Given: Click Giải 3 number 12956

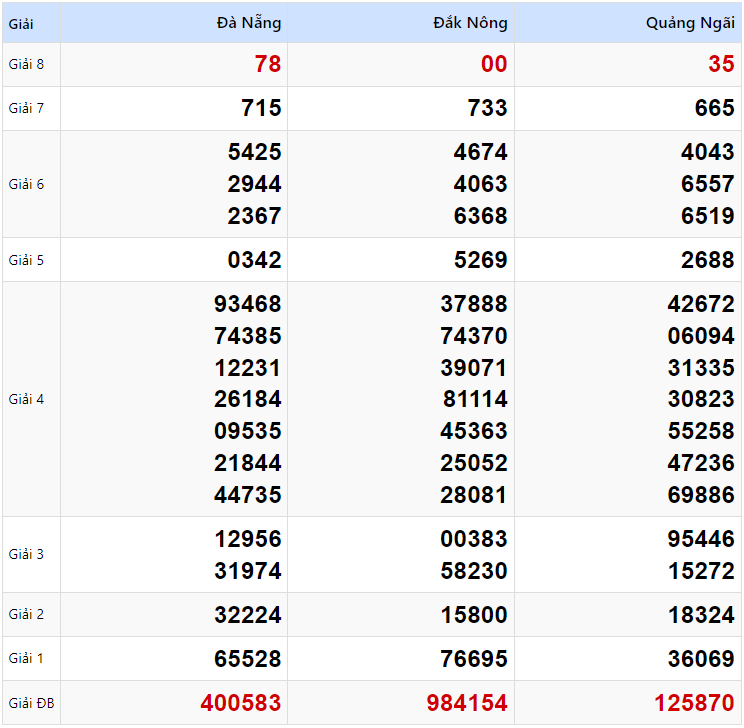Looking at the screenshot, I should (248, 540).
